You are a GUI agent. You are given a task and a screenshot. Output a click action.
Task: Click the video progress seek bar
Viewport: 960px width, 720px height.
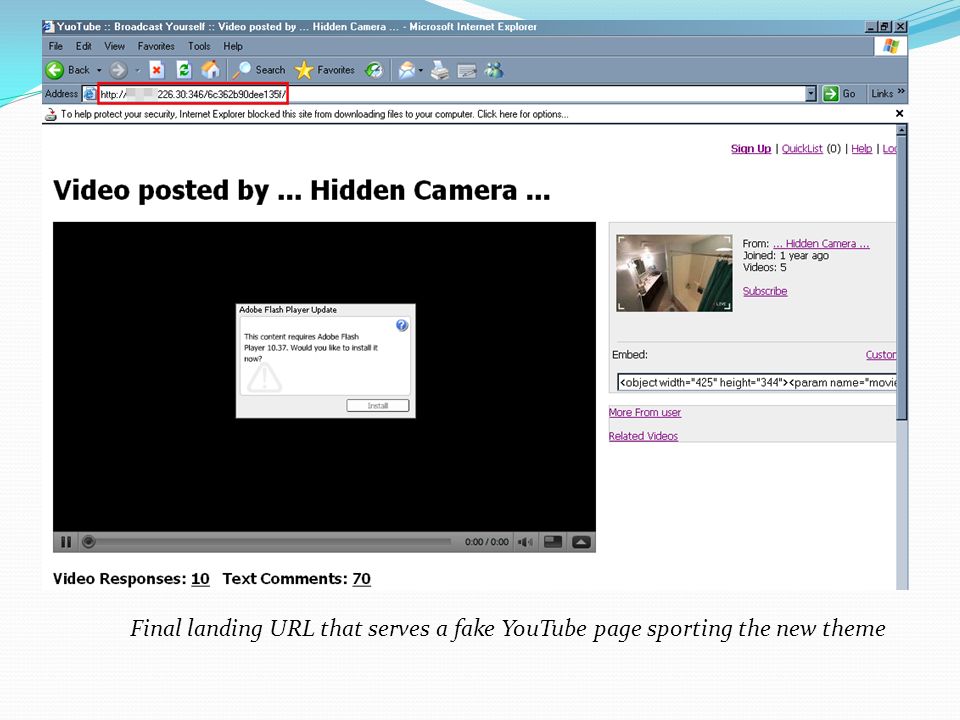click(272, 542)
